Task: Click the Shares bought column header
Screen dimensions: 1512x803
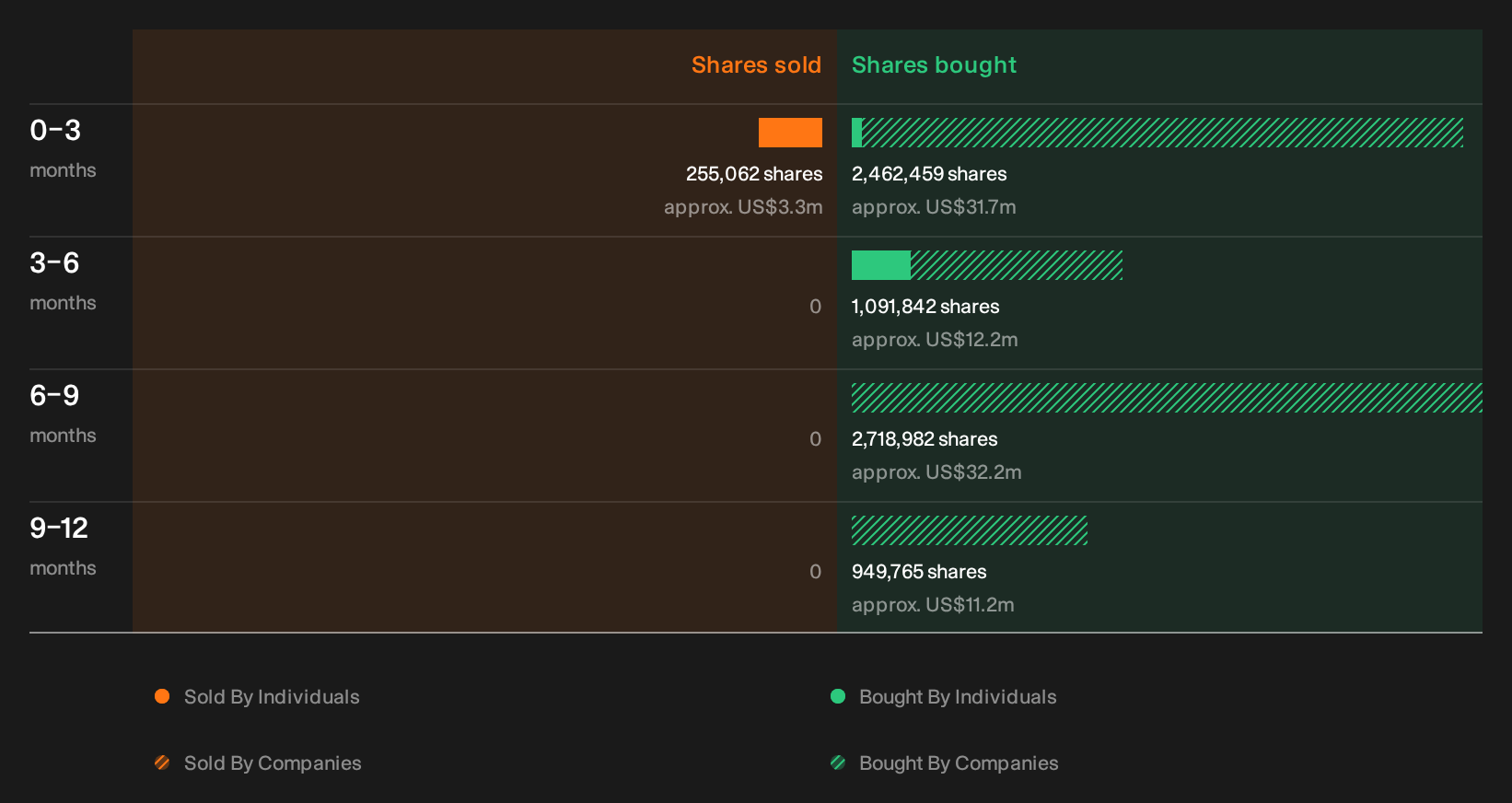Action: 934,65
